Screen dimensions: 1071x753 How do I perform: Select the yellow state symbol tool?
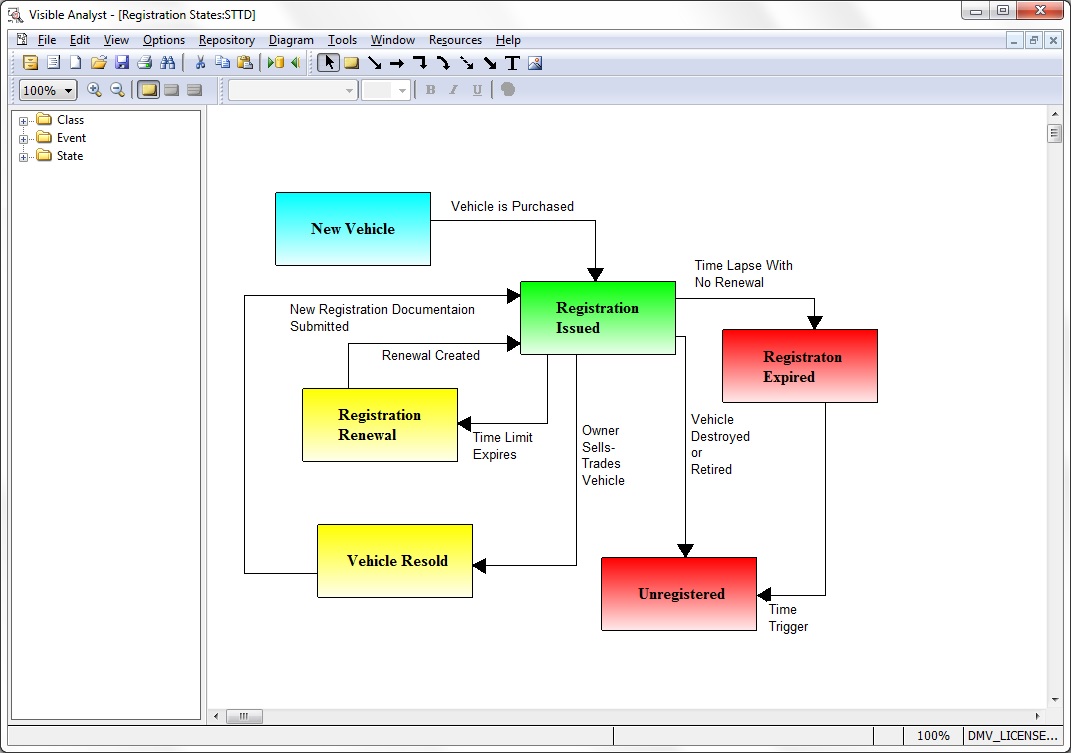[352, 64]
